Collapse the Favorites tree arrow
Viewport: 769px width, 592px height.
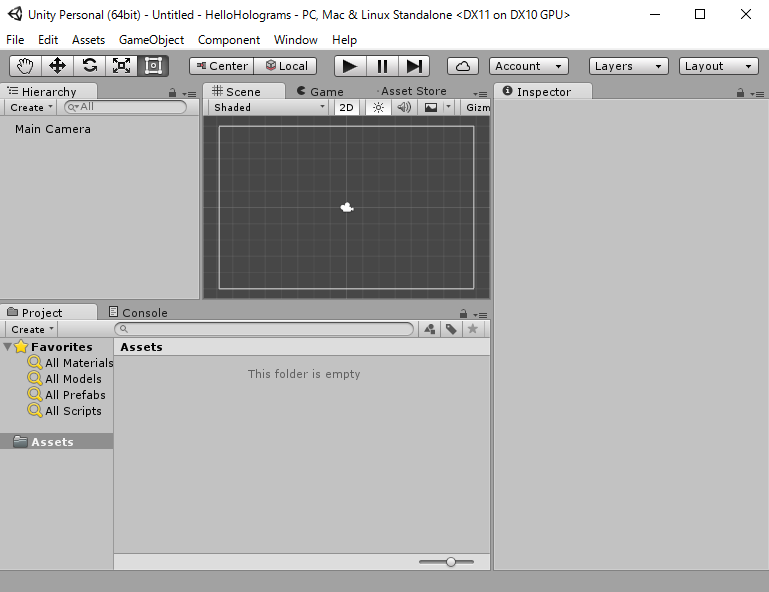coord(7,347)
